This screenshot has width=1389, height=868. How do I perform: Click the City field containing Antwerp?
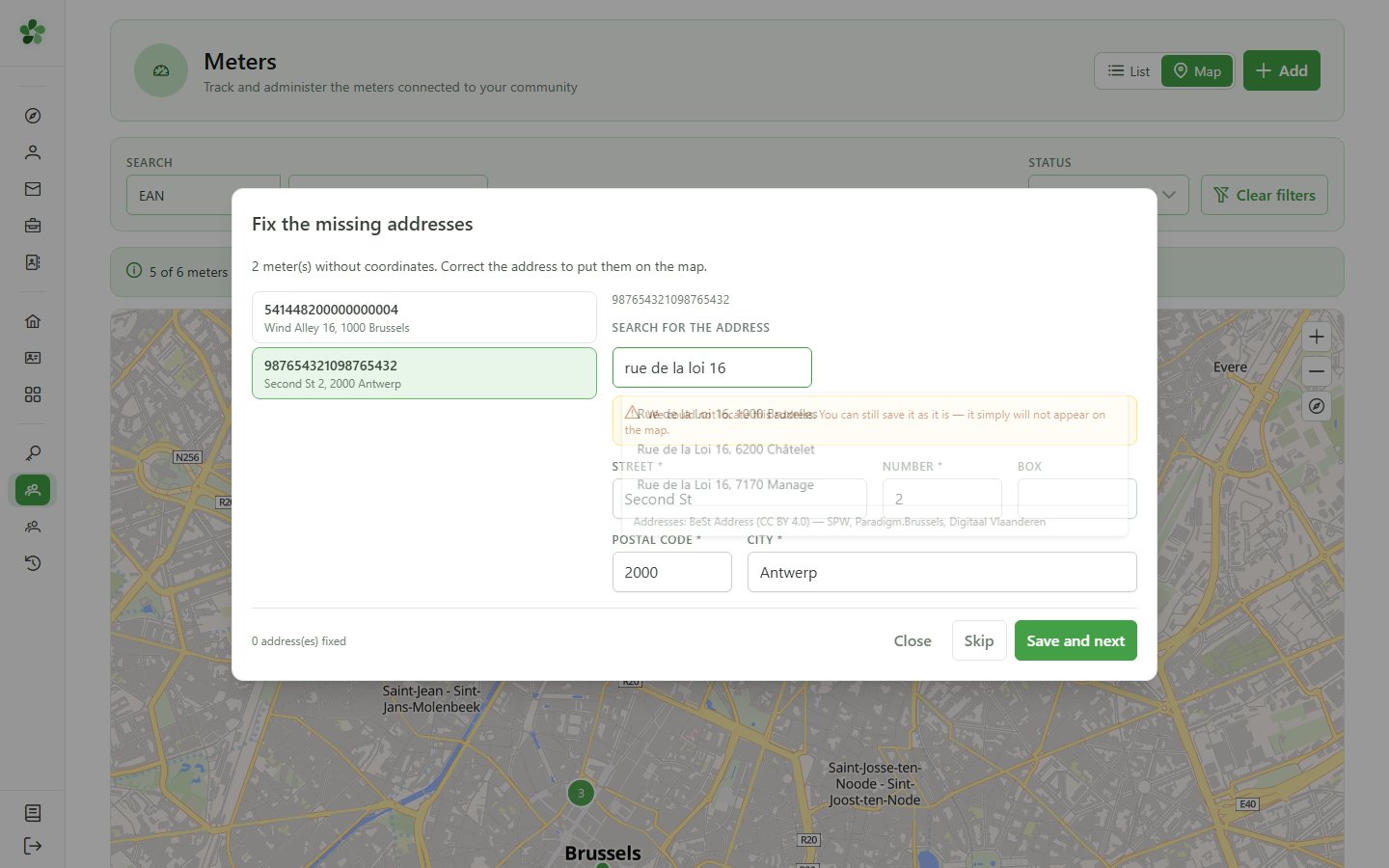[x=942, y=572]
